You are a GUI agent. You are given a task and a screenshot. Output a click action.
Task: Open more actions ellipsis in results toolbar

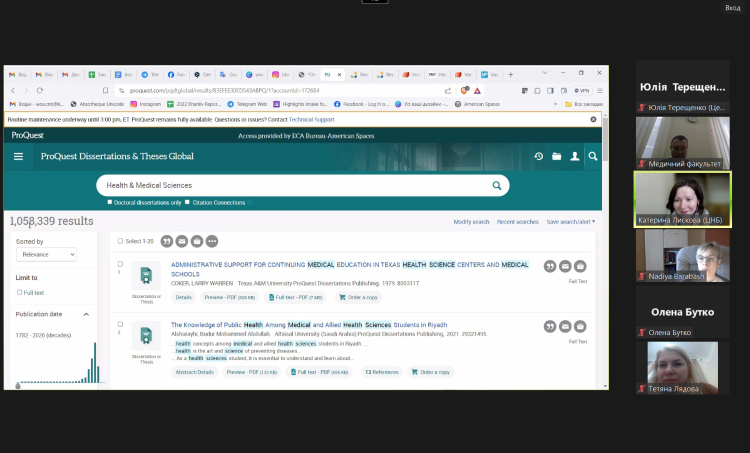click(212, 242)
